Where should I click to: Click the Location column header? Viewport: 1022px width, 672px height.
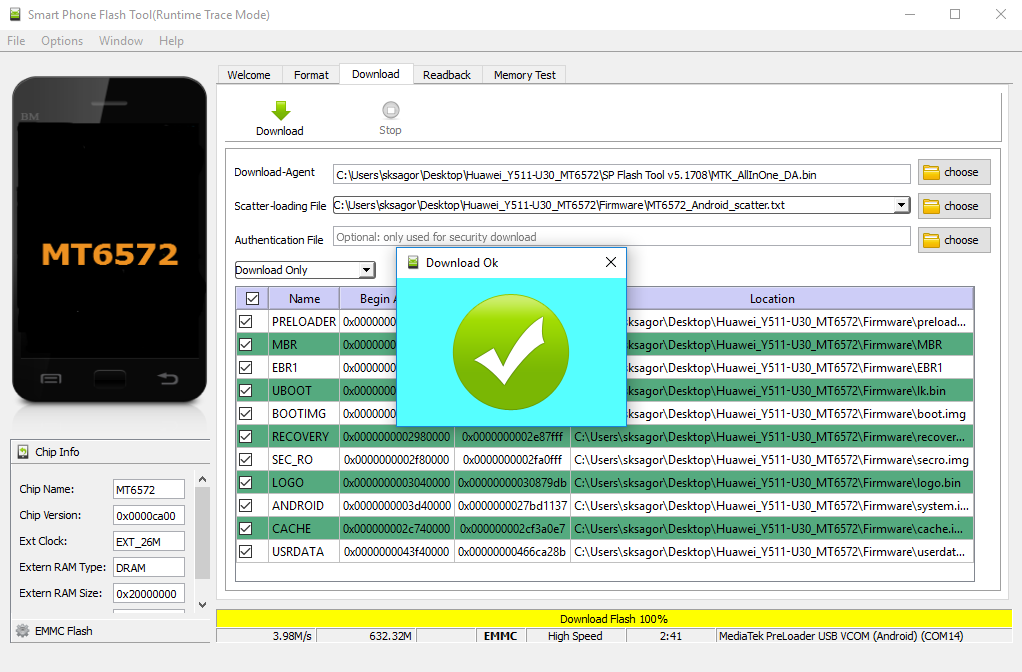pos(772,299)
